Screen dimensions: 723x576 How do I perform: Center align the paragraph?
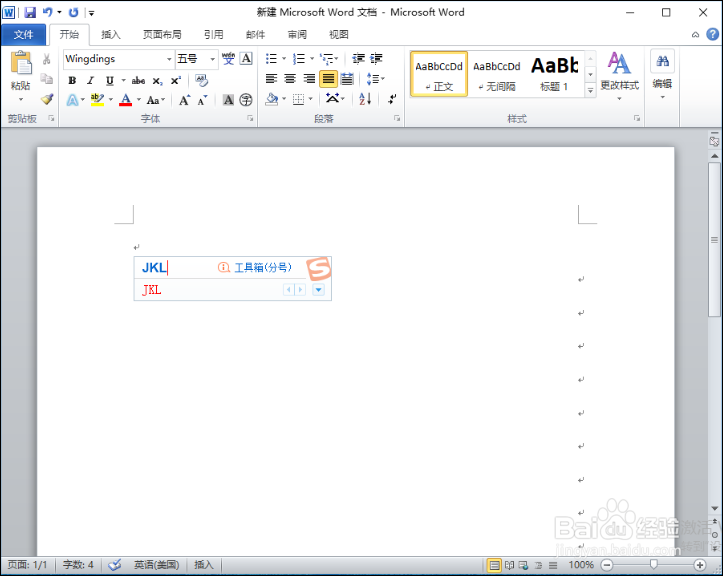click(x=290, y=79)
